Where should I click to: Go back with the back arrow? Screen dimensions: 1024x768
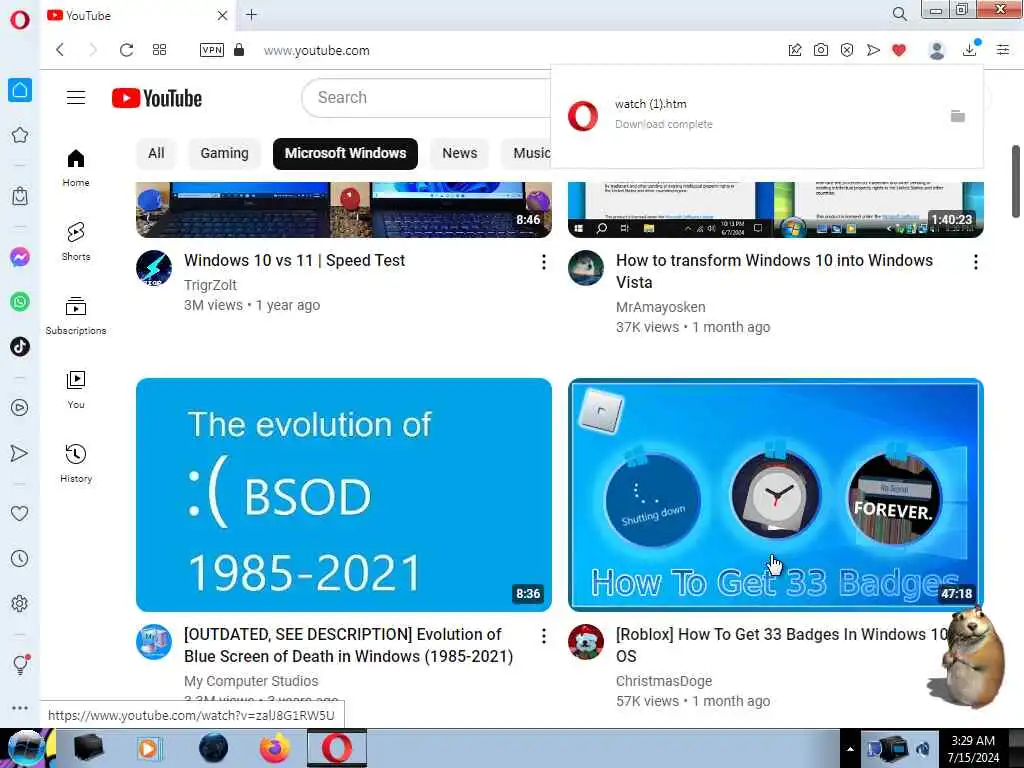(x=60, y=50)
